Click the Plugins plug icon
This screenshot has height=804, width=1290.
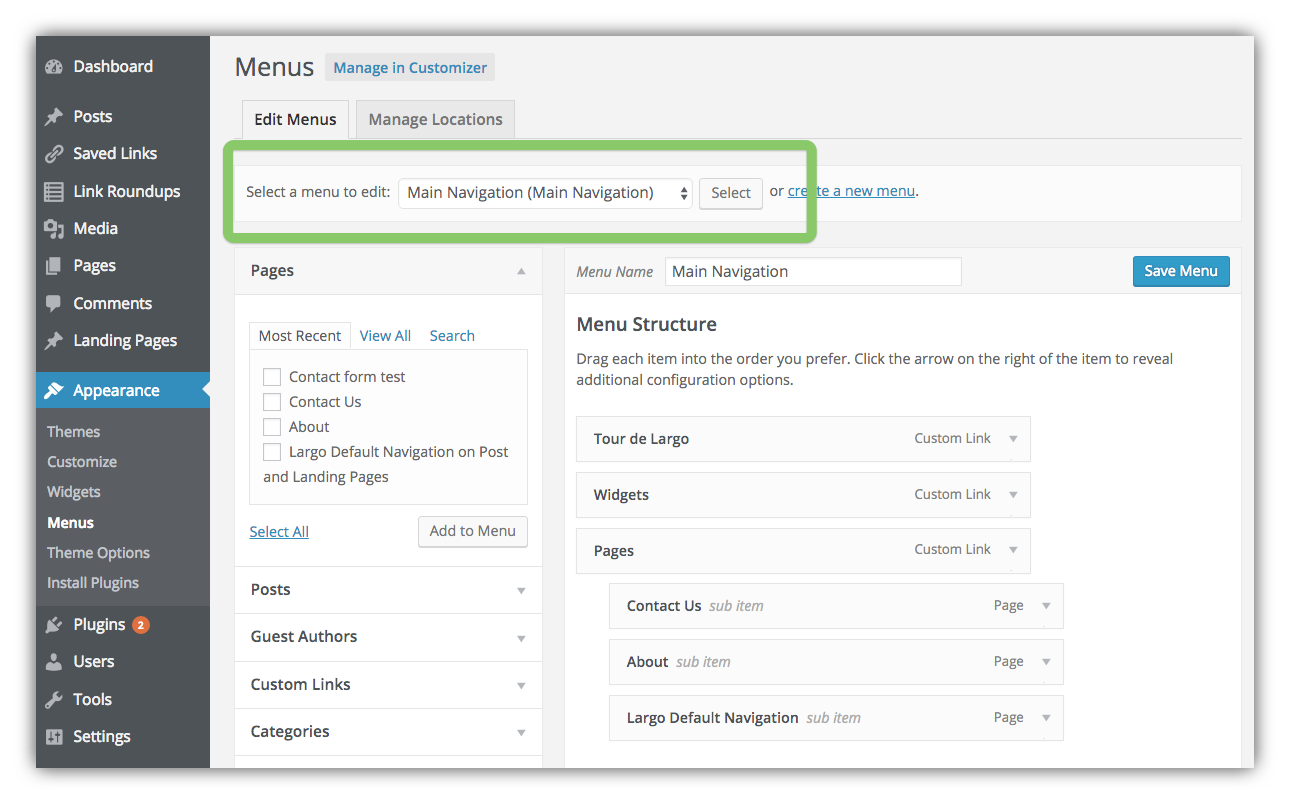tap(54, 625)
